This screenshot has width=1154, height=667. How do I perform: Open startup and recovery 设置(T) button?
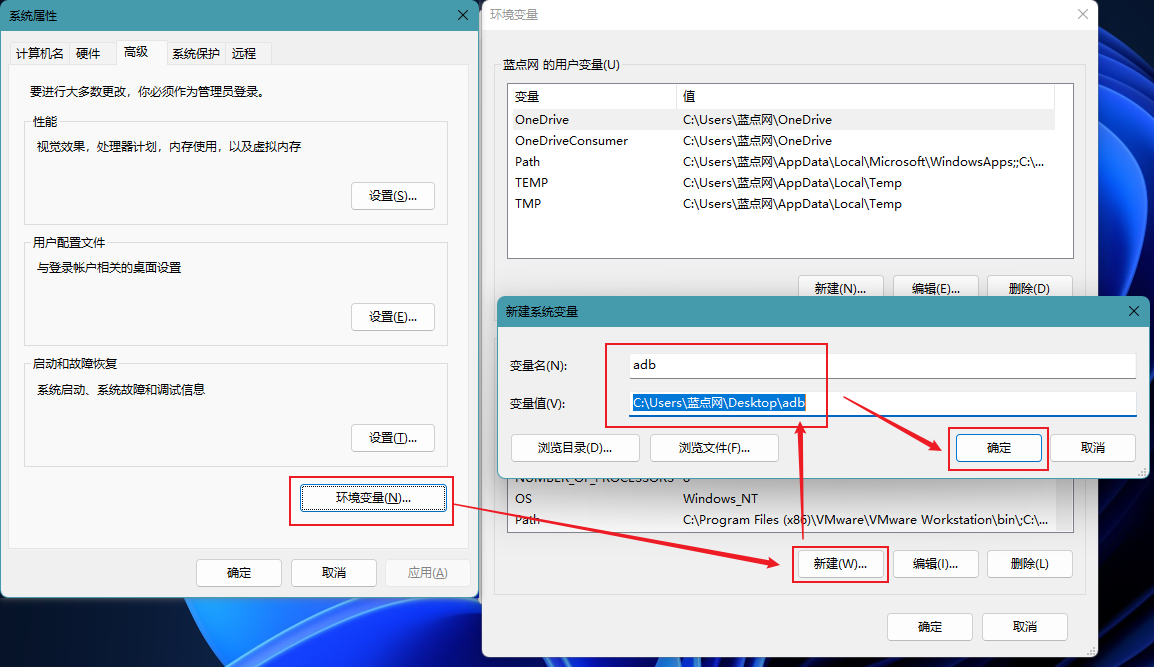coord(392,438)
